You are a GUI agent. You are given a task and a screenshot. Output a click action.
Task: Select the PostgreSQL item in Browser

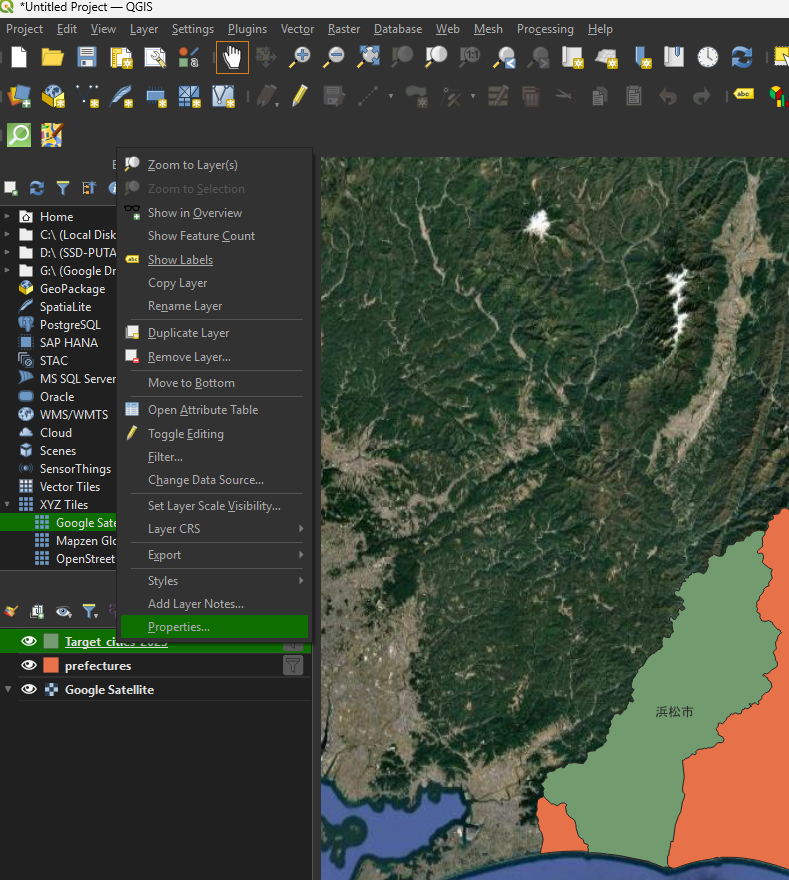click(70, 325)
